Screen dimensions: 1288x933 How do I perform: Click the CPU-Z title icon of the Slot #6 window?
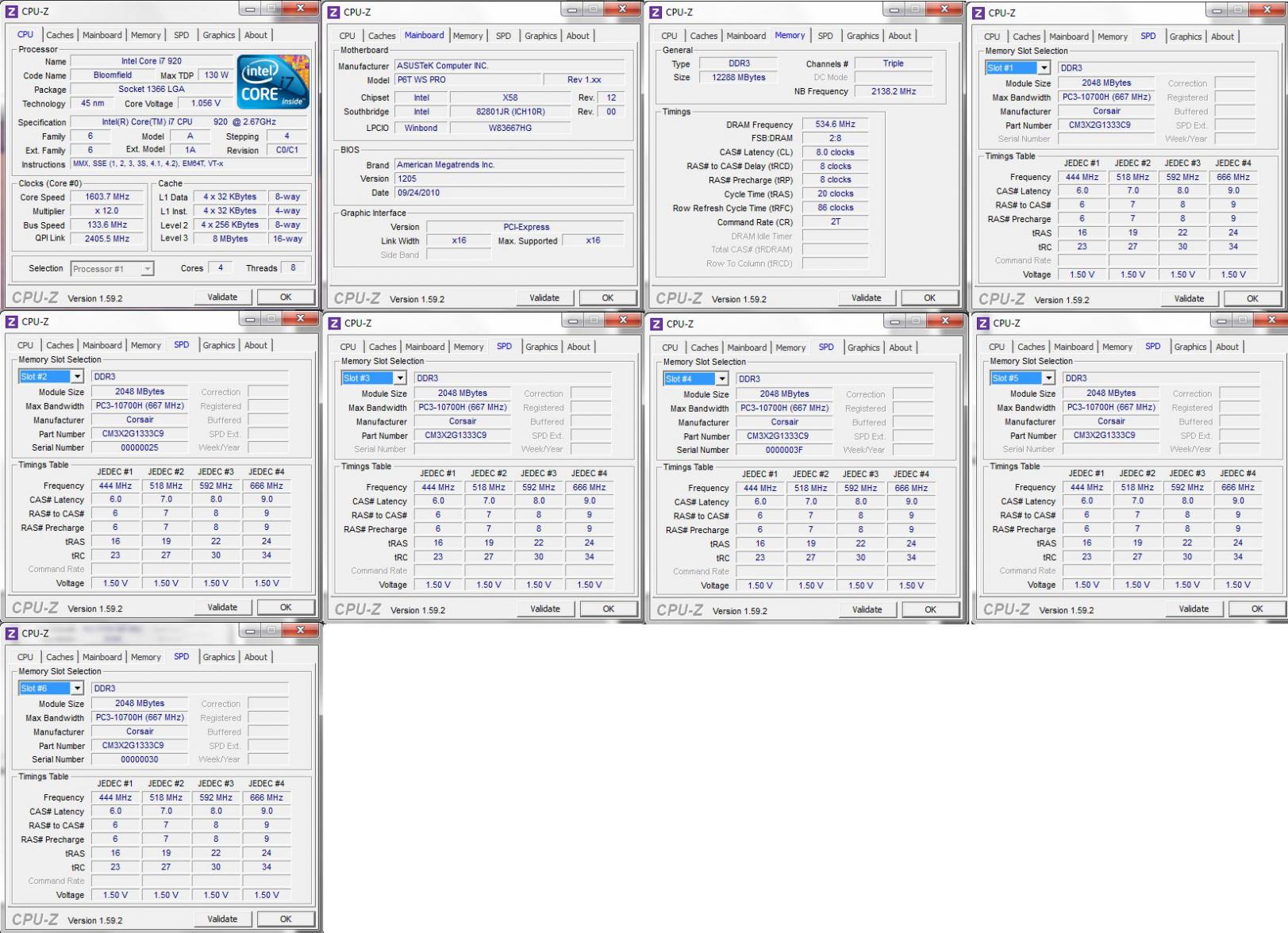click(13, 633)
